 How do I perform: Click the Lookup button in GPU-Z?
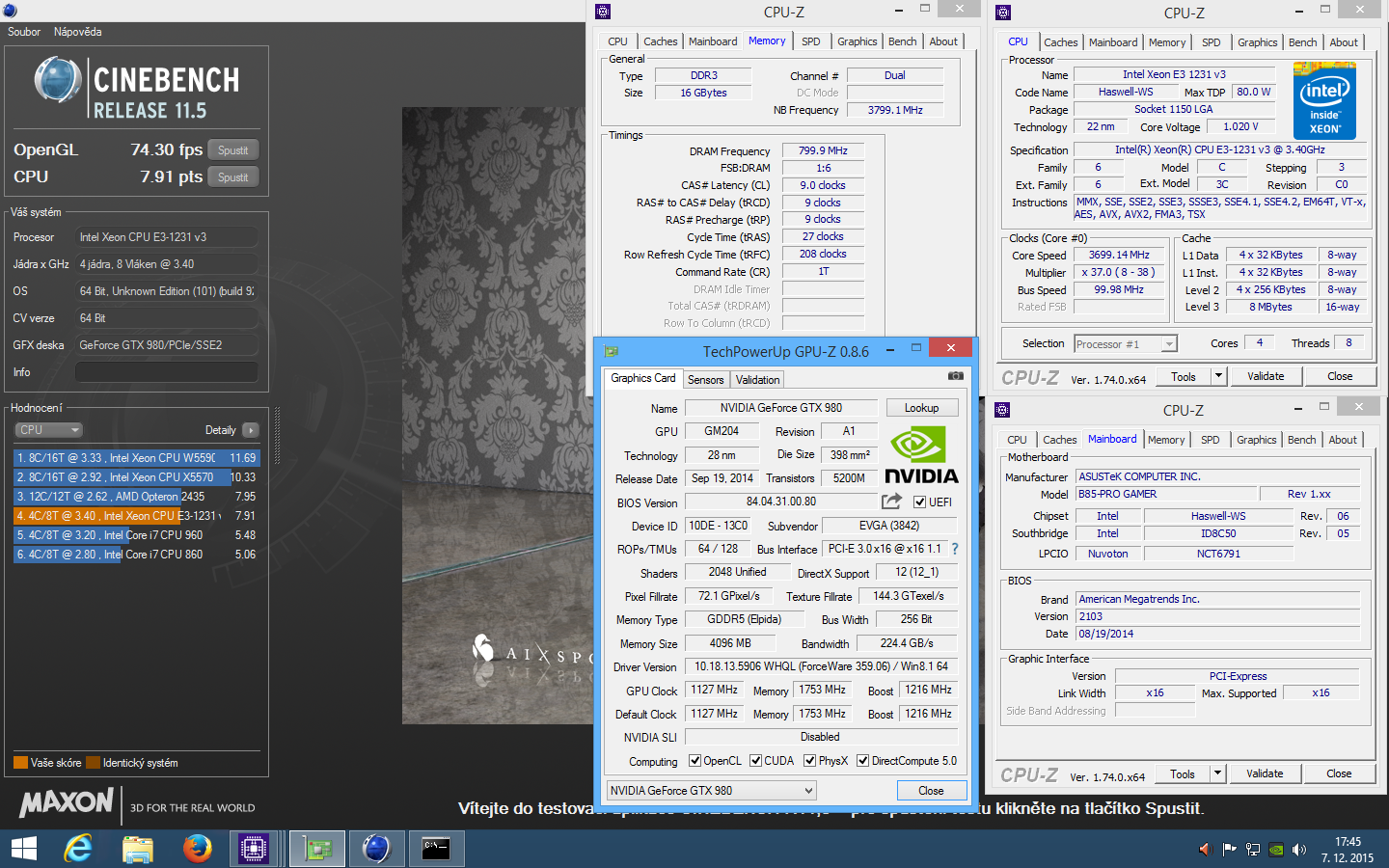click(921, 408)
